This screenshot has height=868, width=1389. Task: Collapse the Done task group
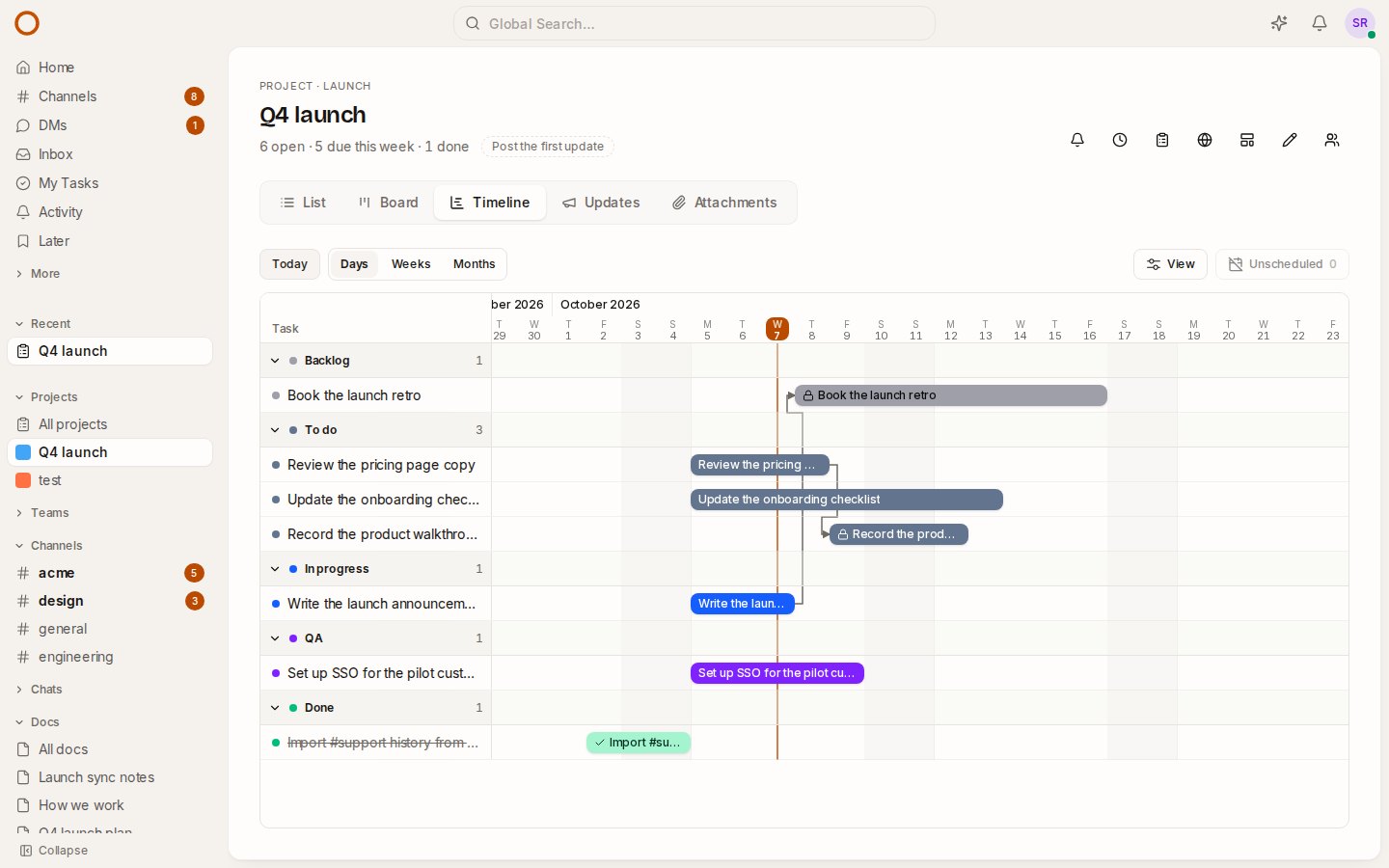[x=275, y=708]
